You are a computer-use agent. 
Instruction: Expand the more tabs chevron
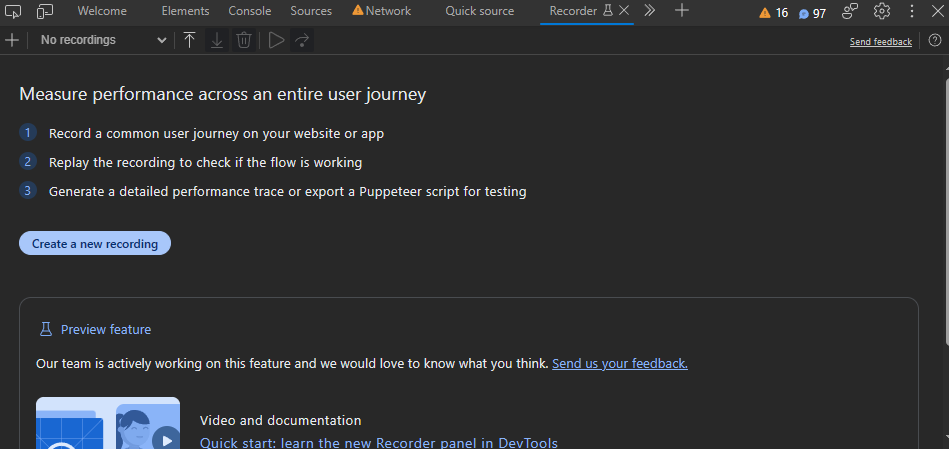point(649,11)
